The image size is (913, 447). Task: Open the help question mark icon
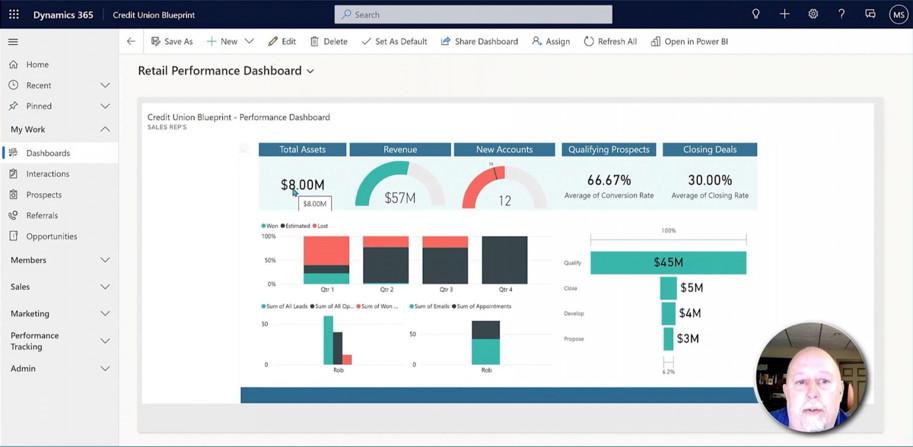coord(841,15)
